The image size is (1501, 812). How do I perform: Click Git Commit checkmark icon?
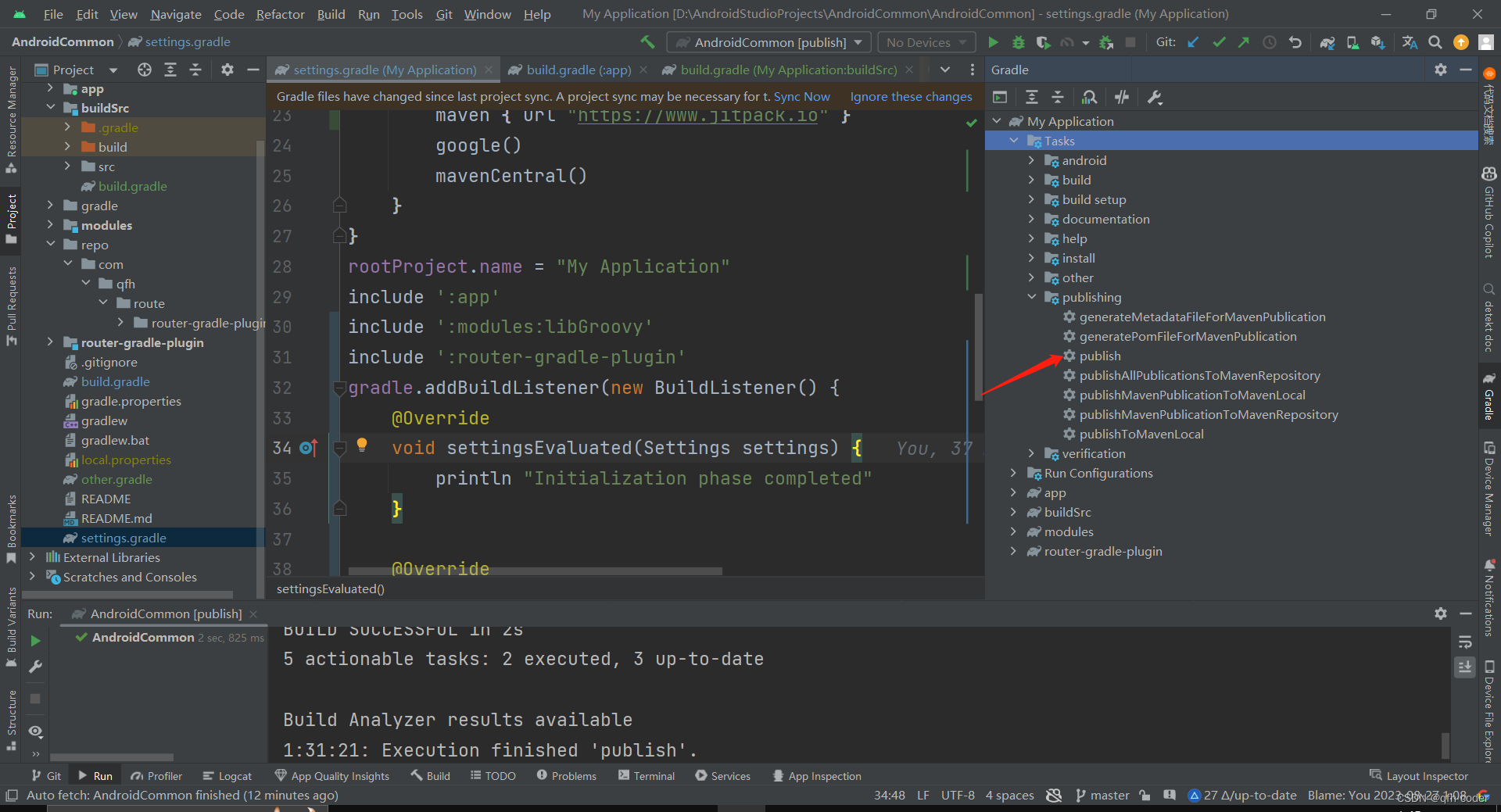[1219, 42]
